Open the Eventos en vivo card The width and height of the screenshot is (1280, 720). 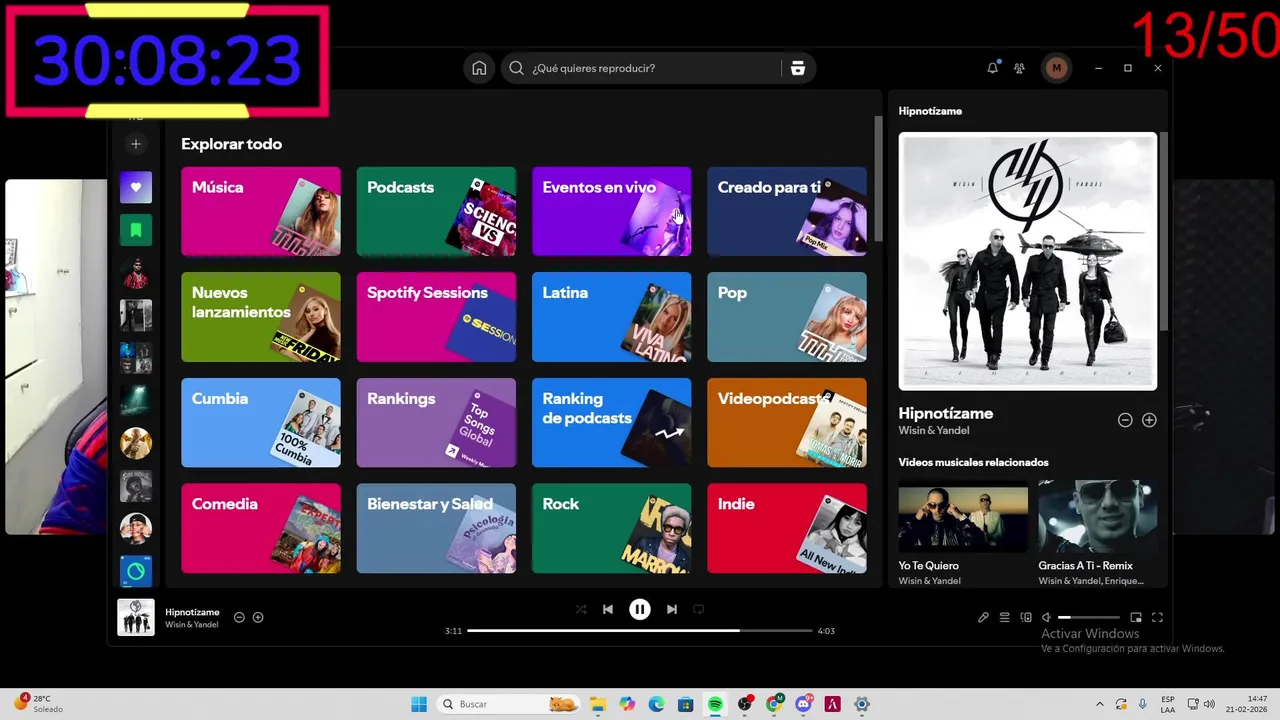pyautogui.click(x=611, y=211)
